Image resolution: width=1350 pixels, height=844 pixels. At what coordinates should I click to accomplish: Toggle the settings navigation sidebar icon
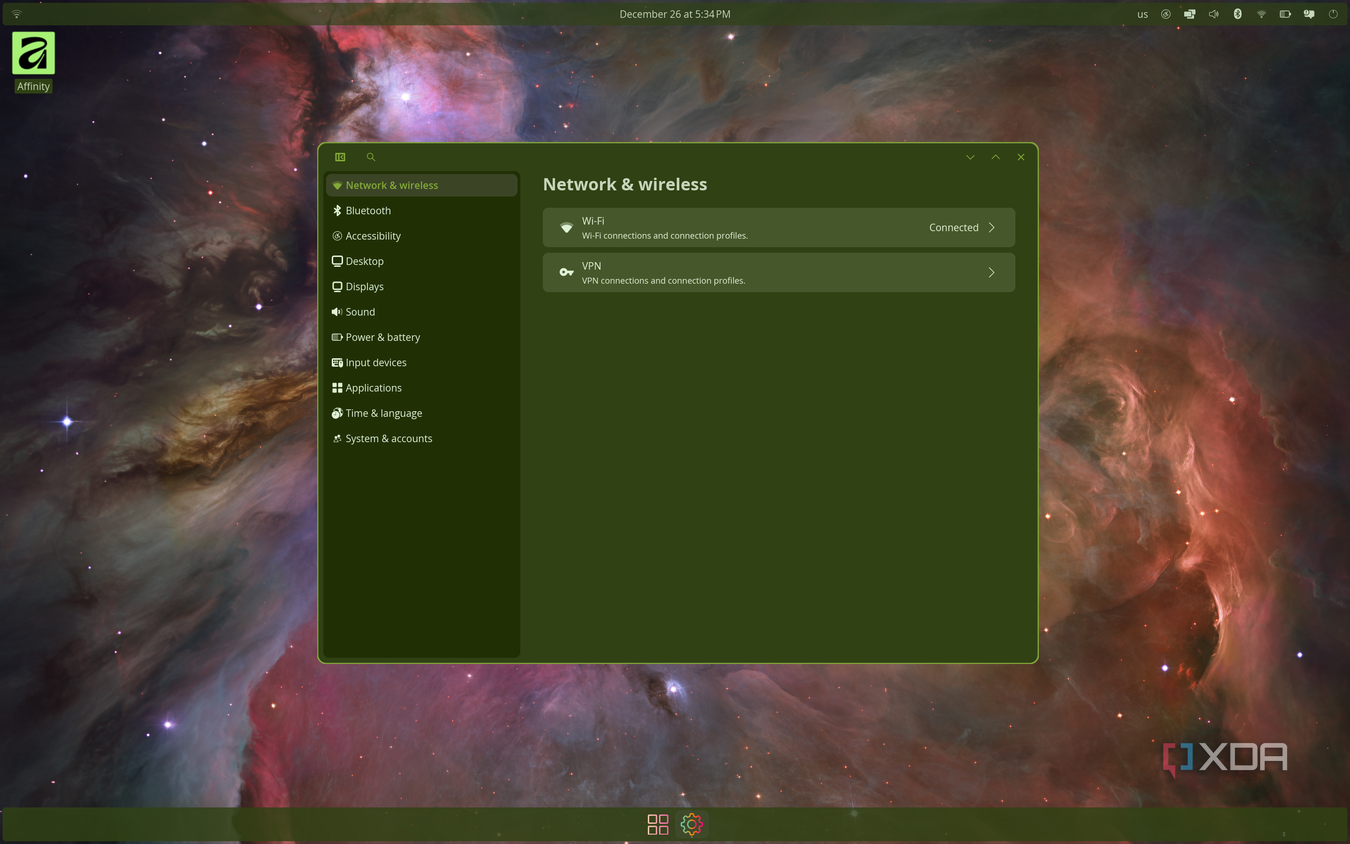[x=340, y=157]
